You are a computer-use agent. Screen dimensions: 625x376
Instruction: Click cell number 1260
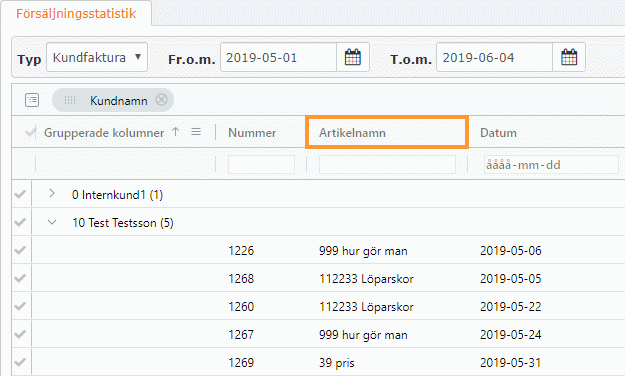(241, 306)
